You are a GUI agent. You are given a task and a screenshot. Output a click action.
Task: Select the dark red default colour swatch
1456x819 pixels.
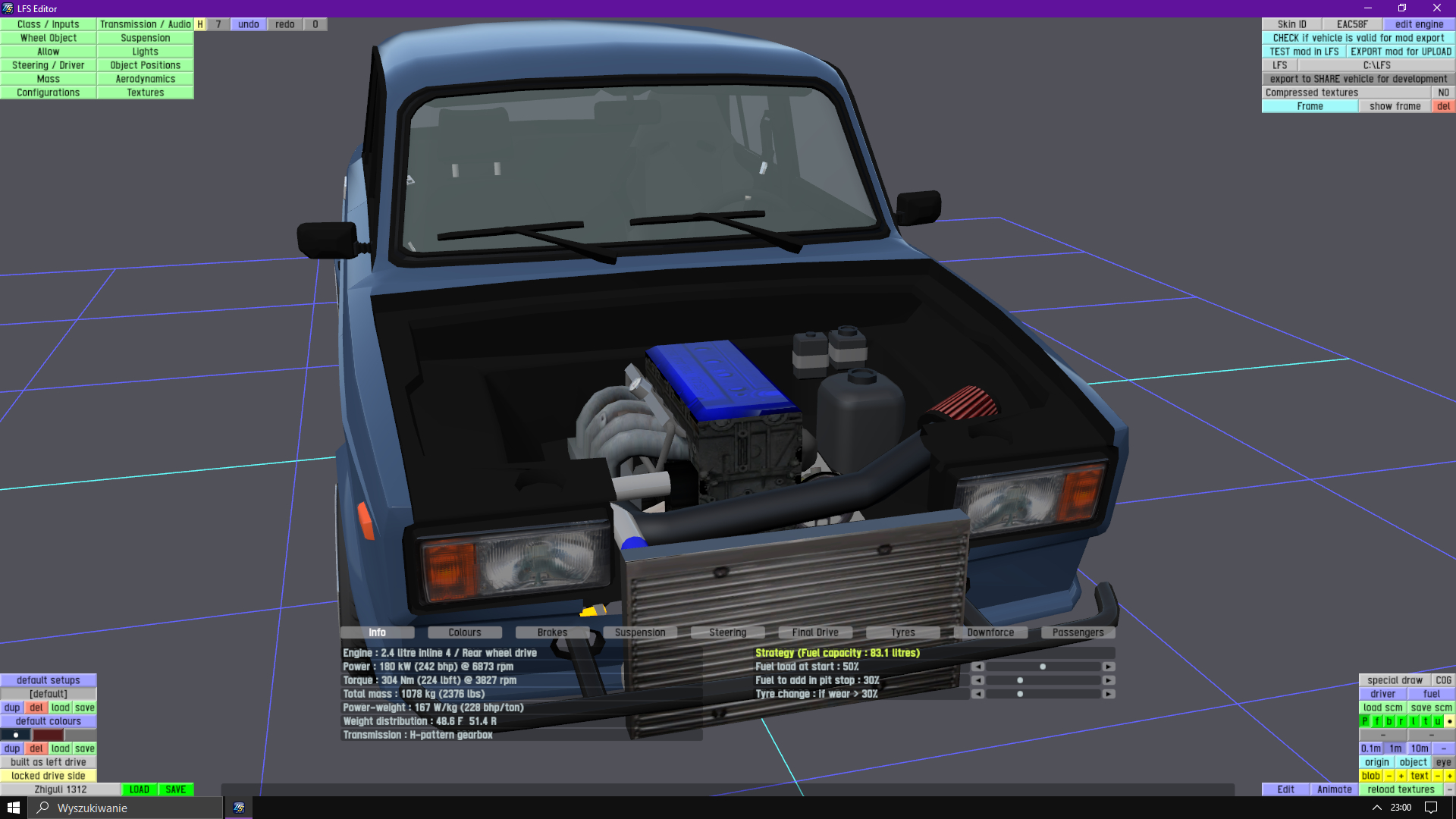click(x=48, y=735)
